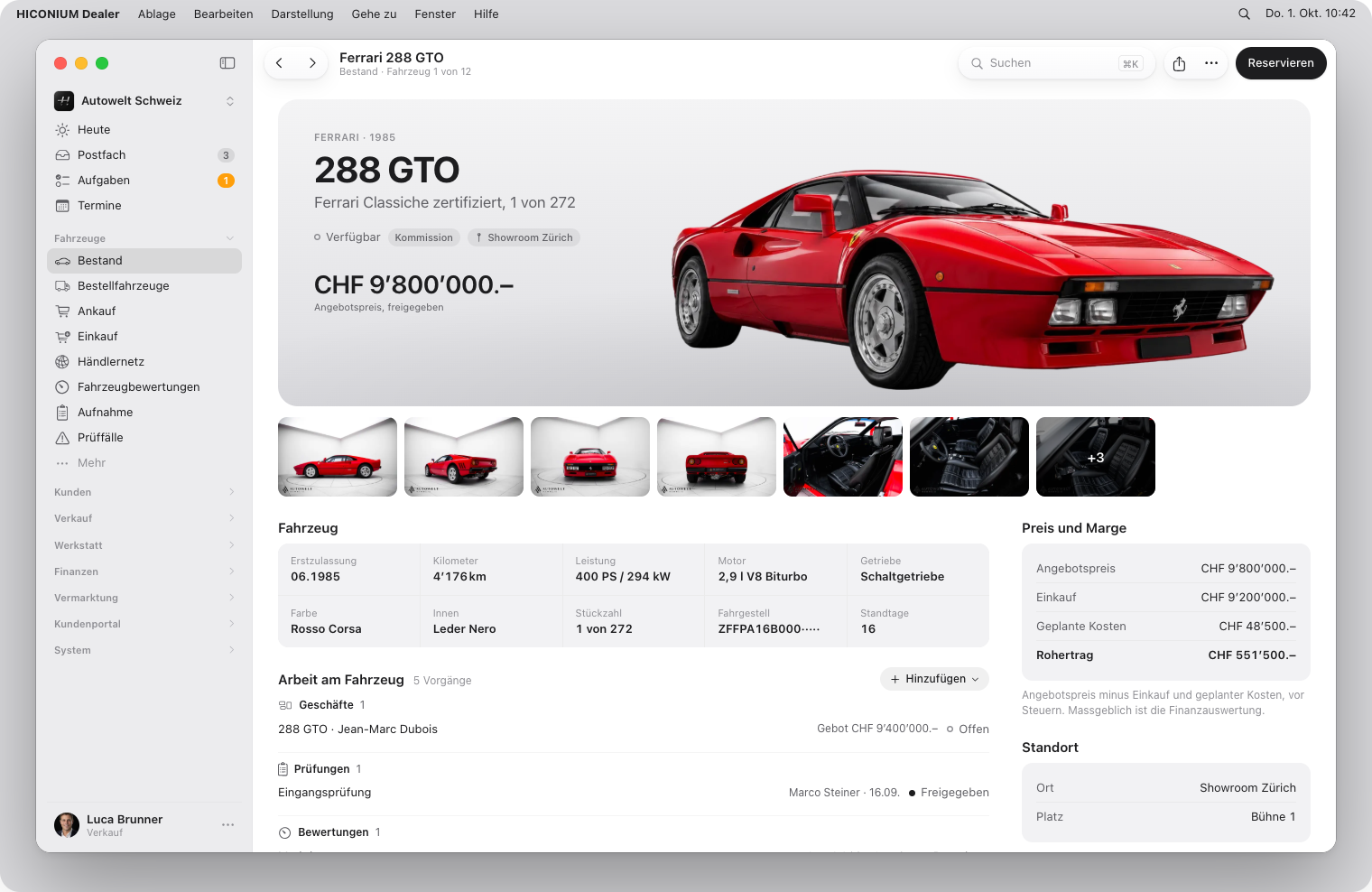Expand the Werkstatt sidebar group

pos(144,545)
